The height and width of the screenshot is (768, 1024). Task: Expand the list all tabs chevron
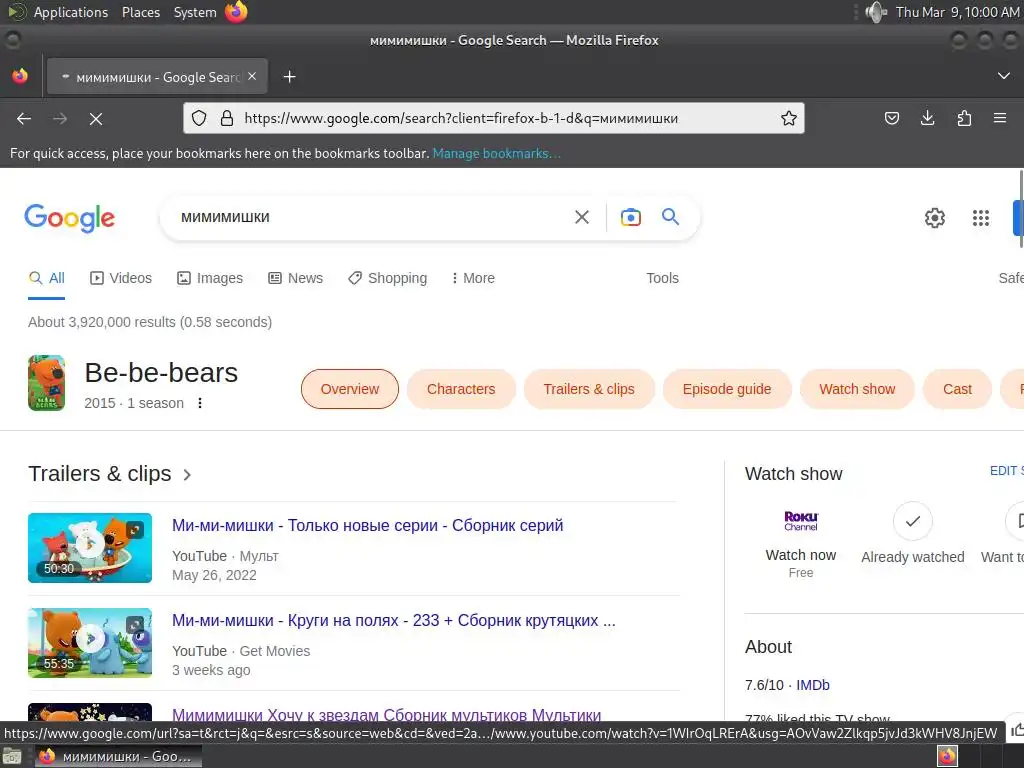(1004, 76)
